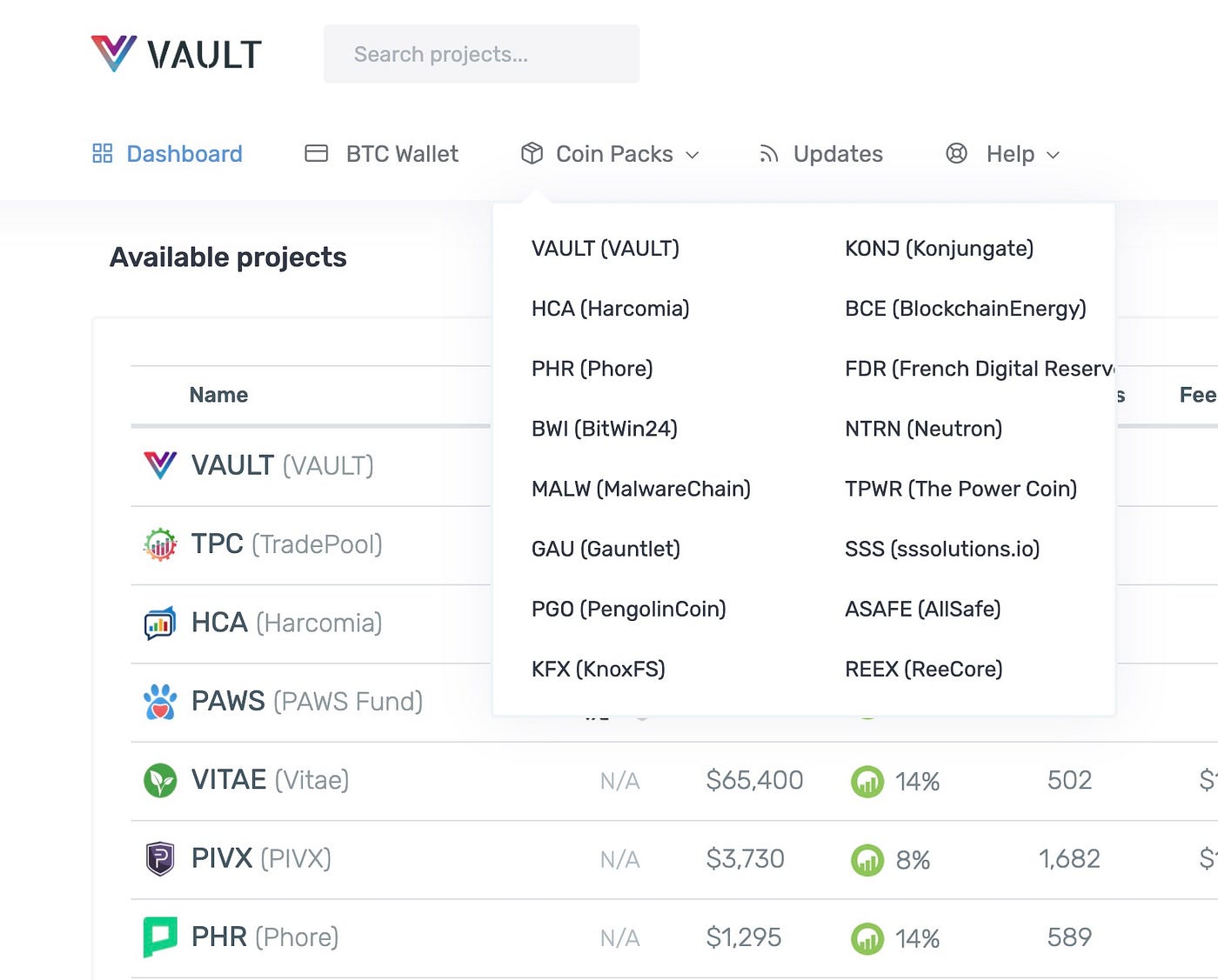Pick KFX (KnoxFS) coin pack
This screenshot has width=1218, height=980.
tap(599, 669)
